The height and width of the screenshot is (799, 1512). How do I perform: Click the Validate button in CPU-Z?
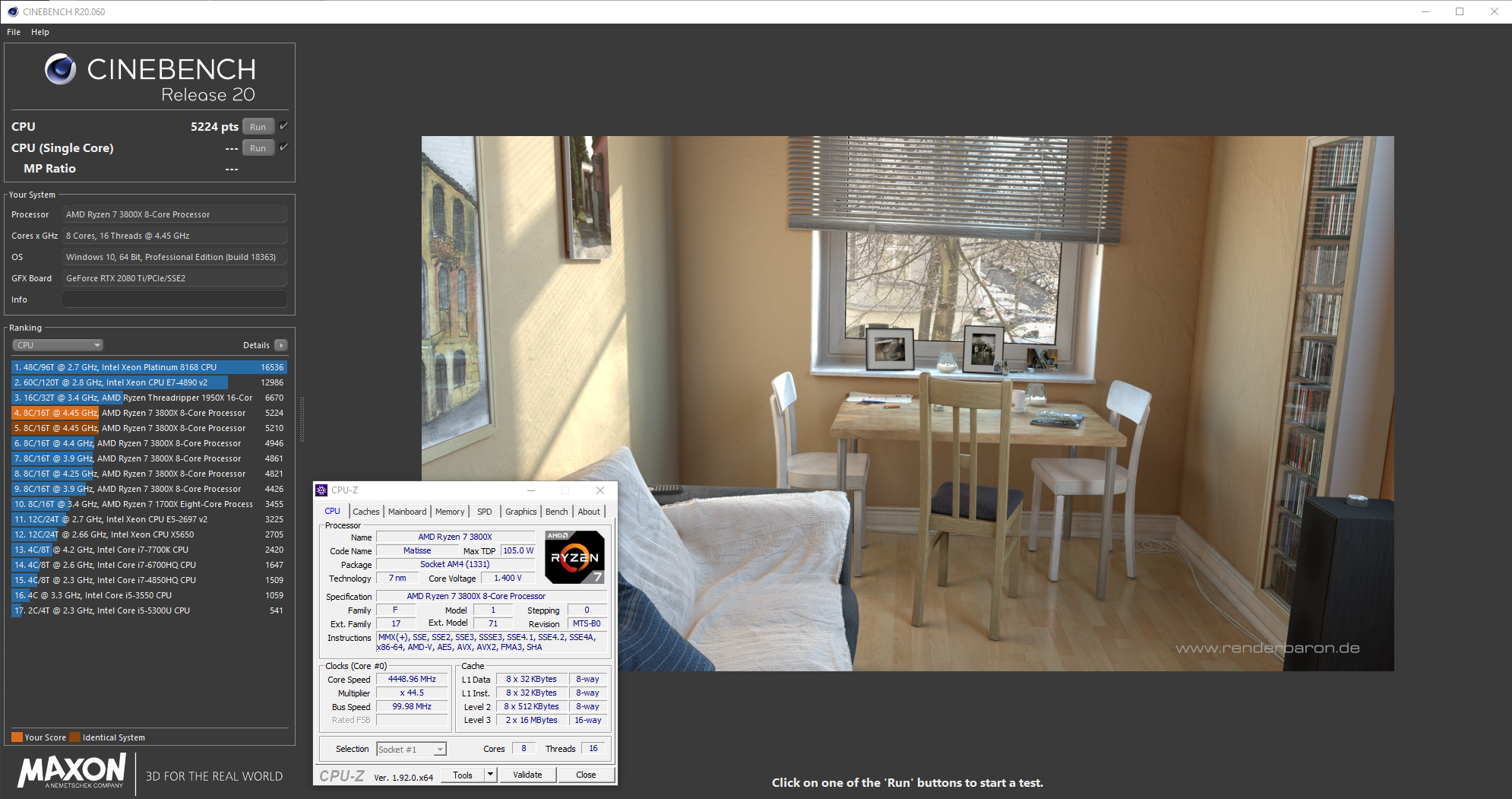coord(527,775)
